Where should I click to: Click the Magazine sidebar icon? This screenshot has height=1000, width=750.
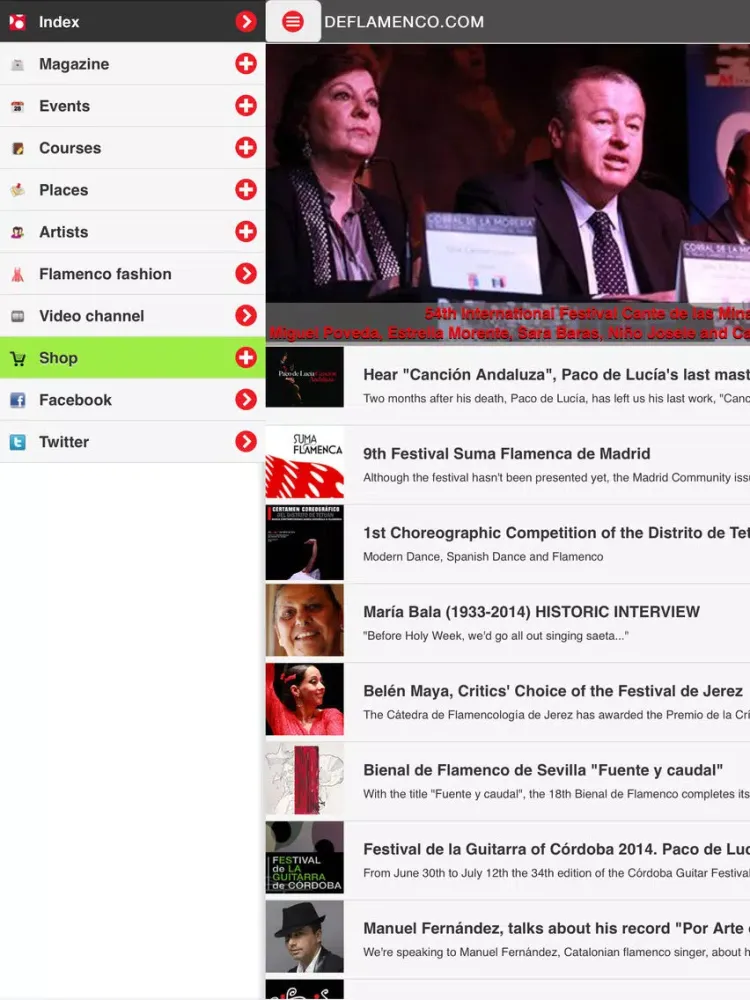click(18, 64)
